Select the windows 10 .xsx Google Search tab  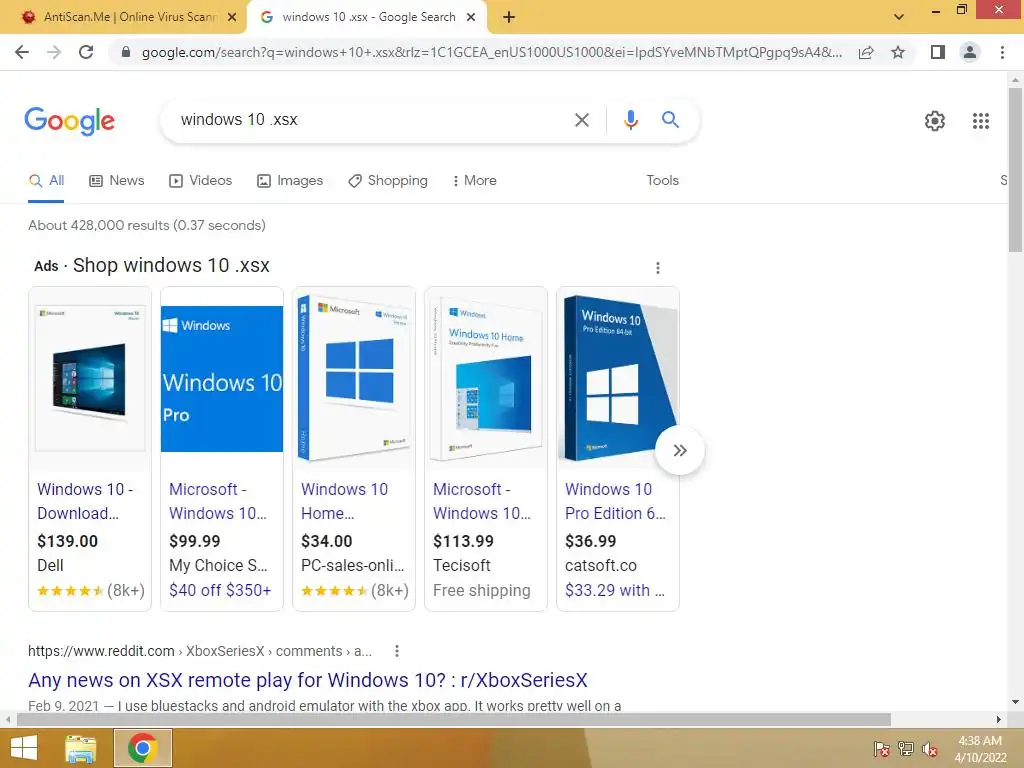click(x=366, y=17)
